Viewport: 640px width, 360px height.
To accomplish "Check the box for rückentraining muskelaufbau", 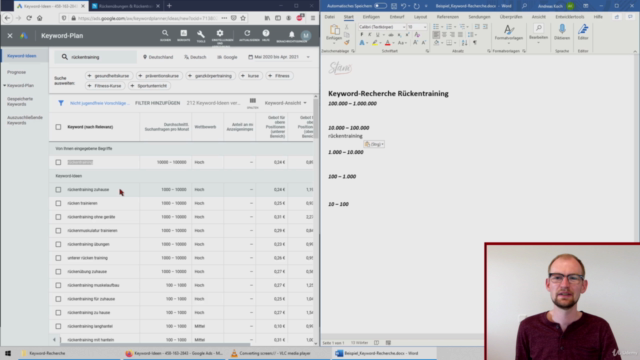I will [58, 285].
